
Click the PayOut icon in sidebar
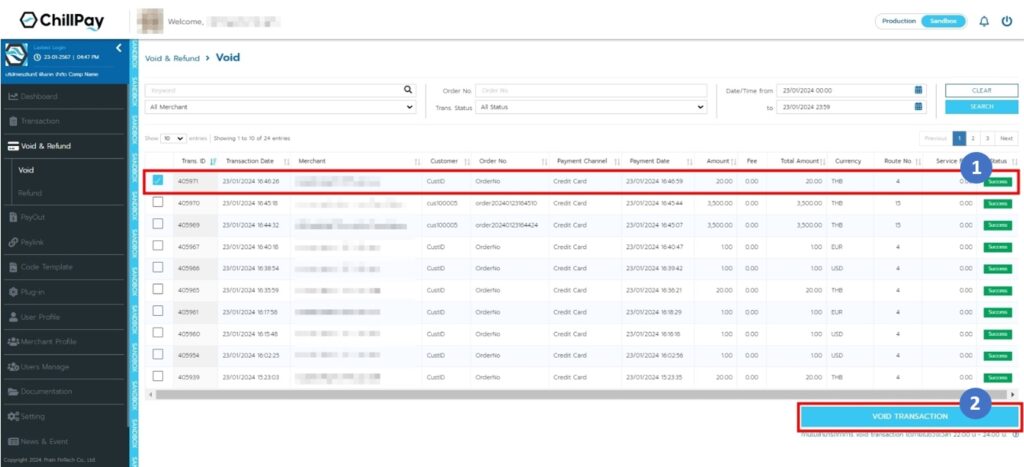pyautogui.click(x=13, y=217)
